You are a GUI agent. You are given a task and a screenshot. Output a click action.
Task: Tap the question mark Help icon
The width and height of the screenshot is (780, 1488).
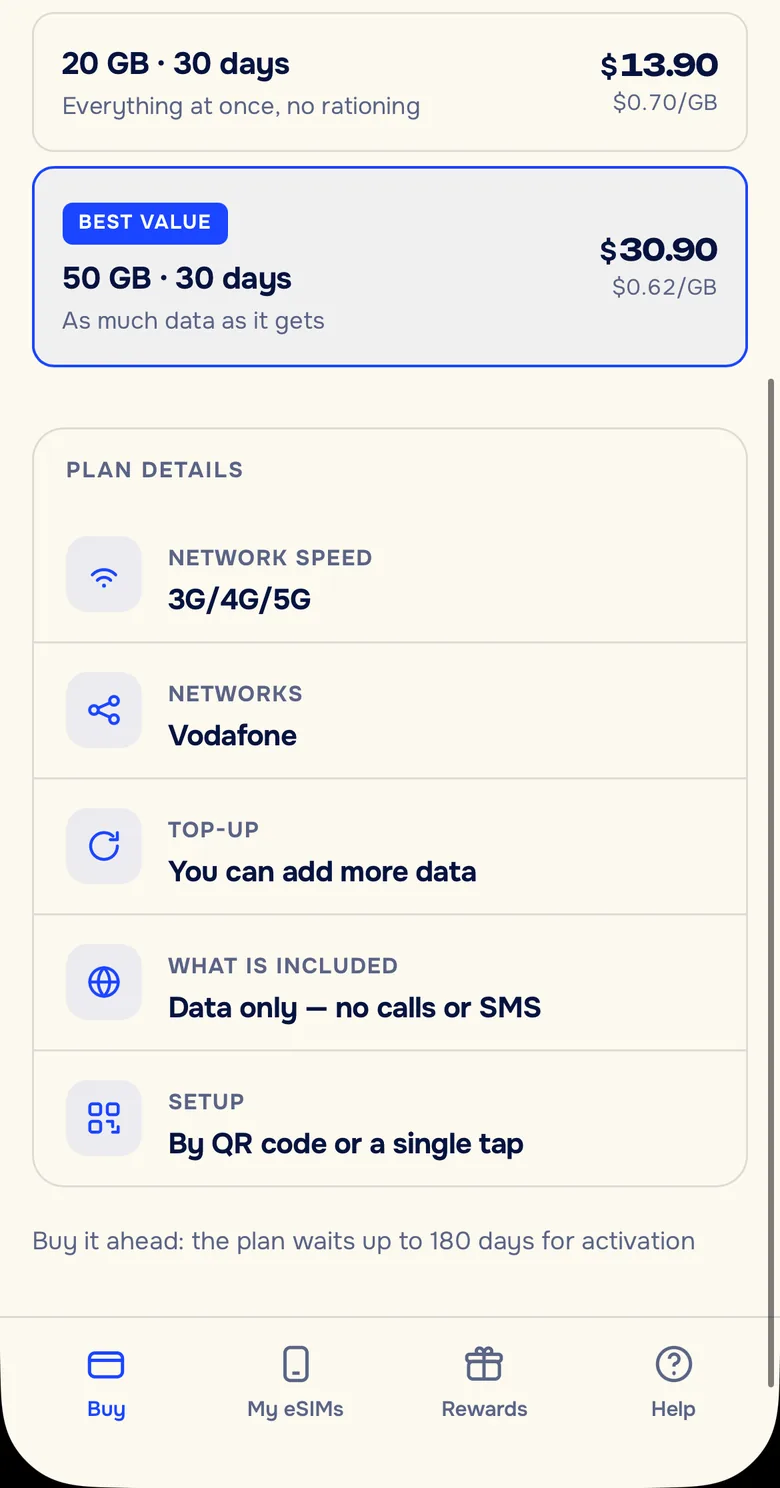pos(674,1364)
